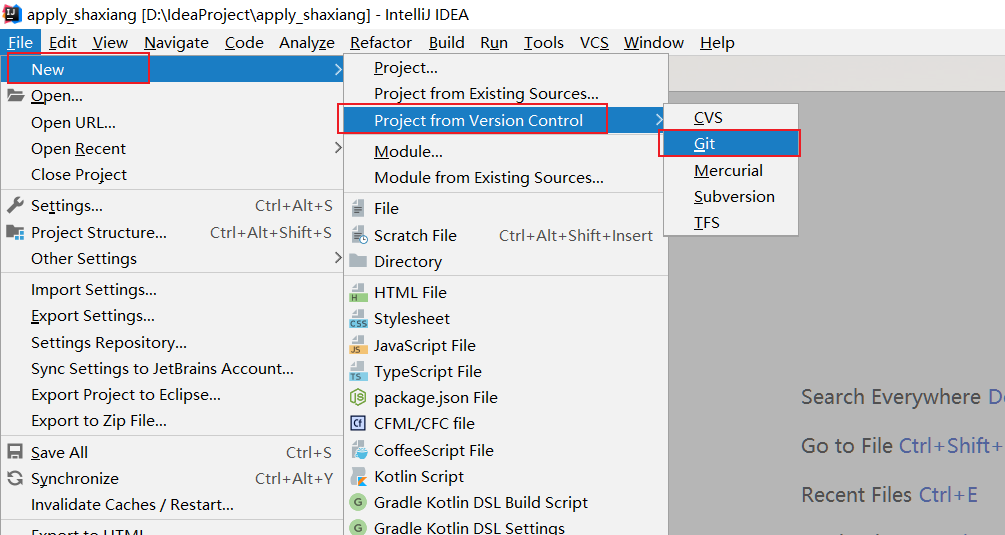The image size is (1005, 535).
Task: Open the Help menu
Action: 717,42
